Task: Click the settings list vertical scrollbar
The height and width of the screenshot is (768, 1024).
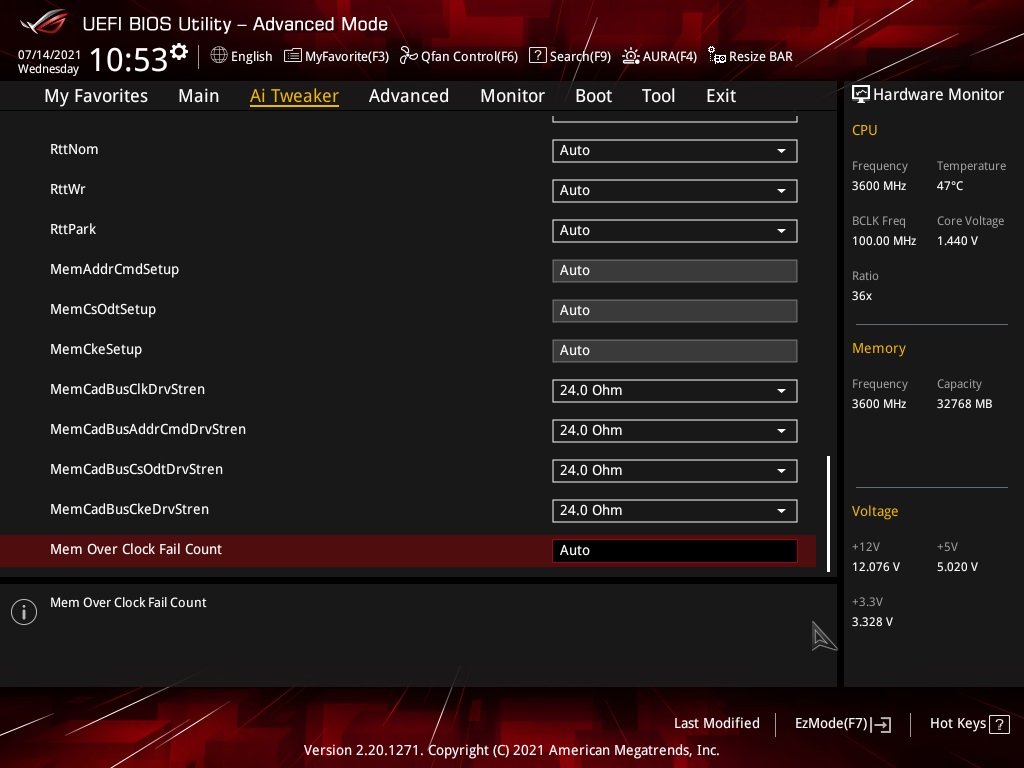Action: (x=829, y=514)
